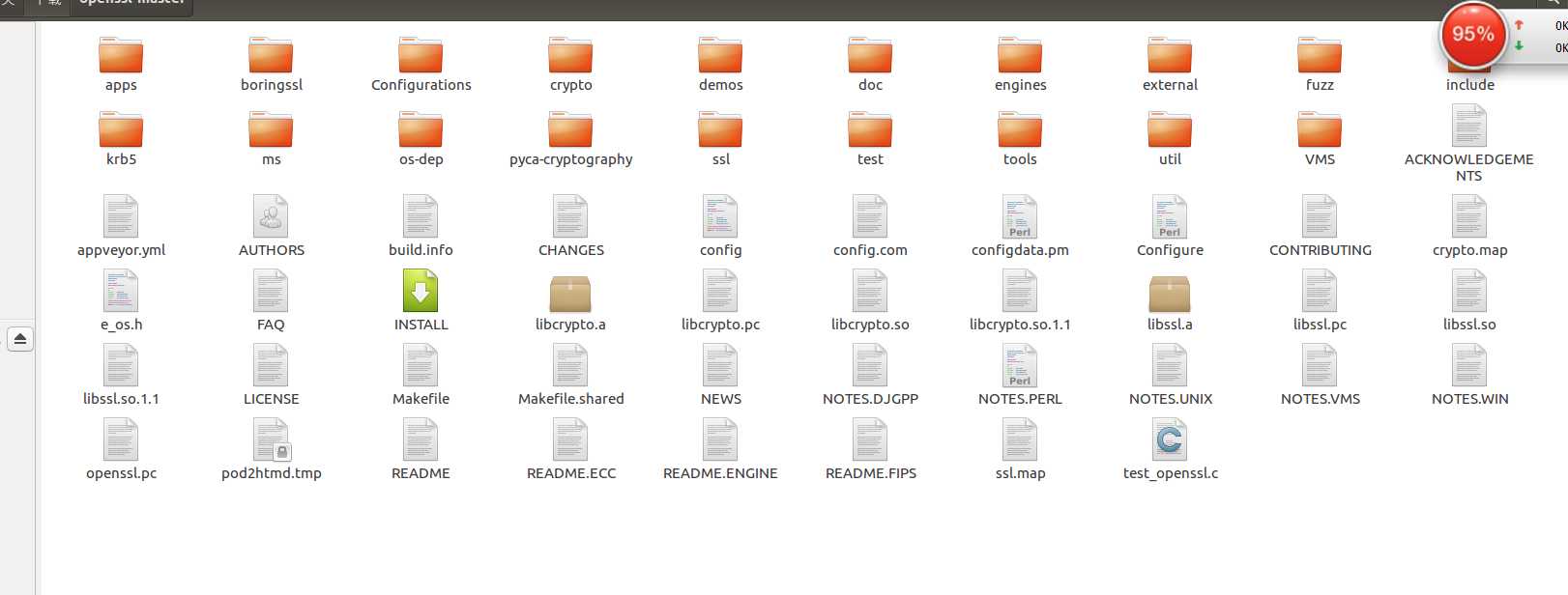This screenshot has height=595, width=1568.
Task: Select the libcrypto.a archive package
Action: [570, 294]
